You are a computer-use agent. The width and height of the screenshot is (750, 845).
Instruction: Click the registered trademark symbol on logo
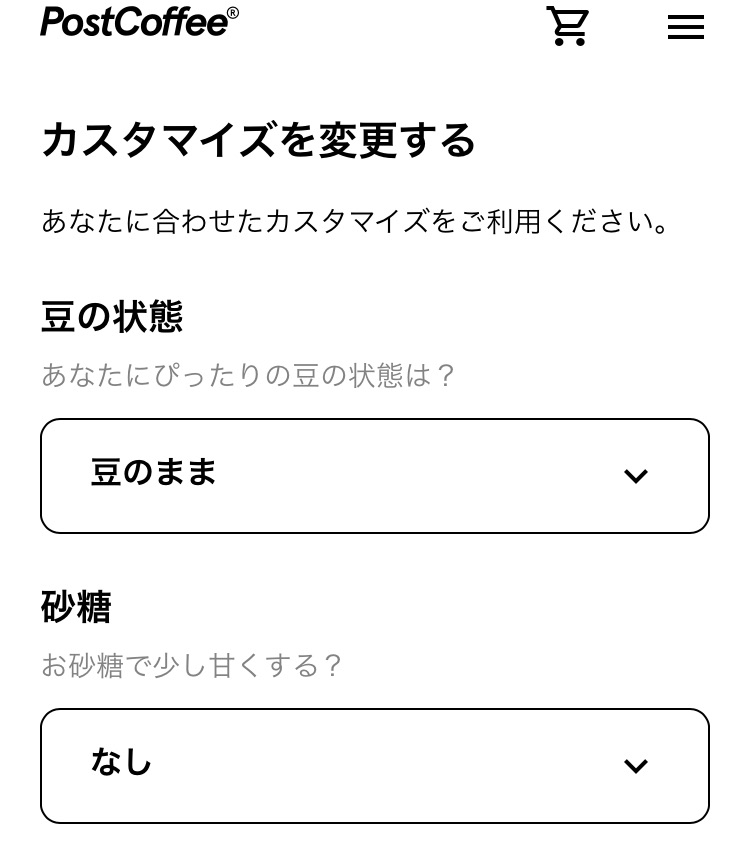point(233,13)
